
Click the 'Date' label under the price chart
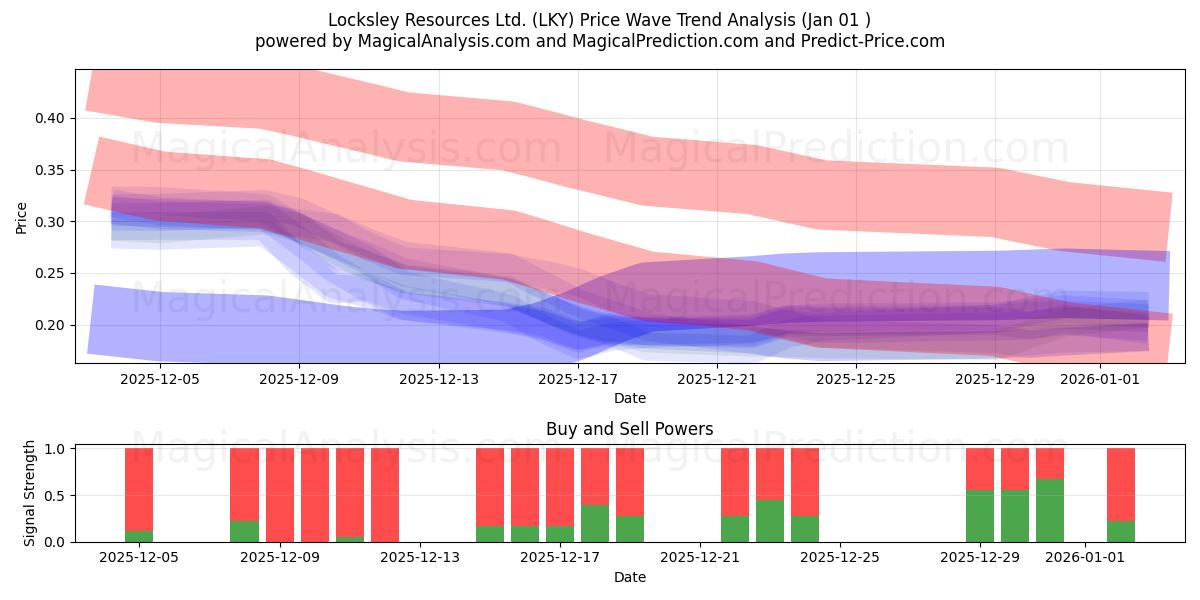[x=630, y=398]
